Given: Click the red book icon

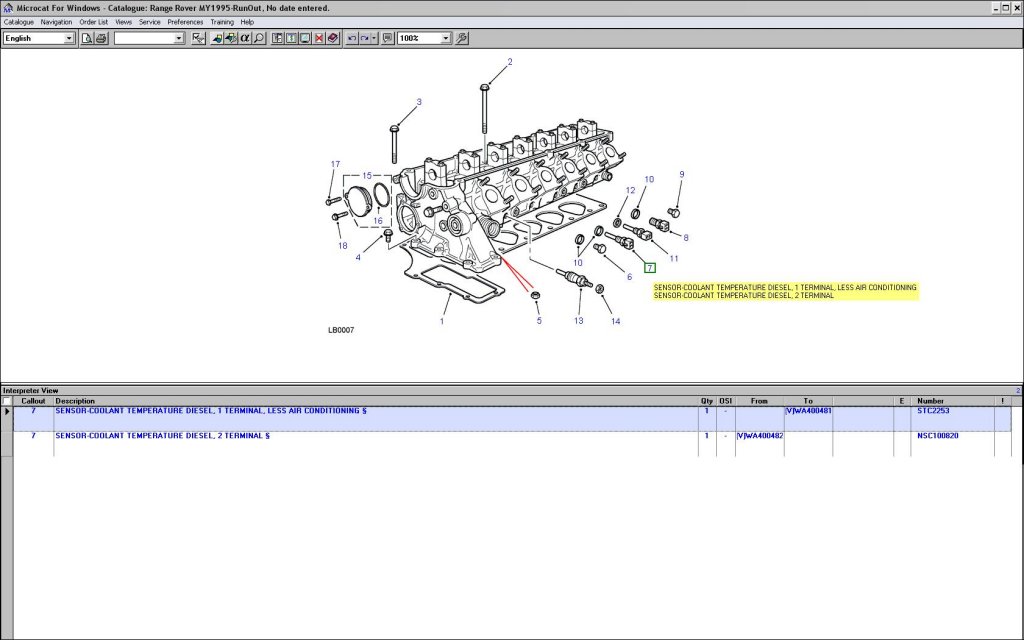Looking at the screenshot, I should pyautogui.click(x=332, y=38).
